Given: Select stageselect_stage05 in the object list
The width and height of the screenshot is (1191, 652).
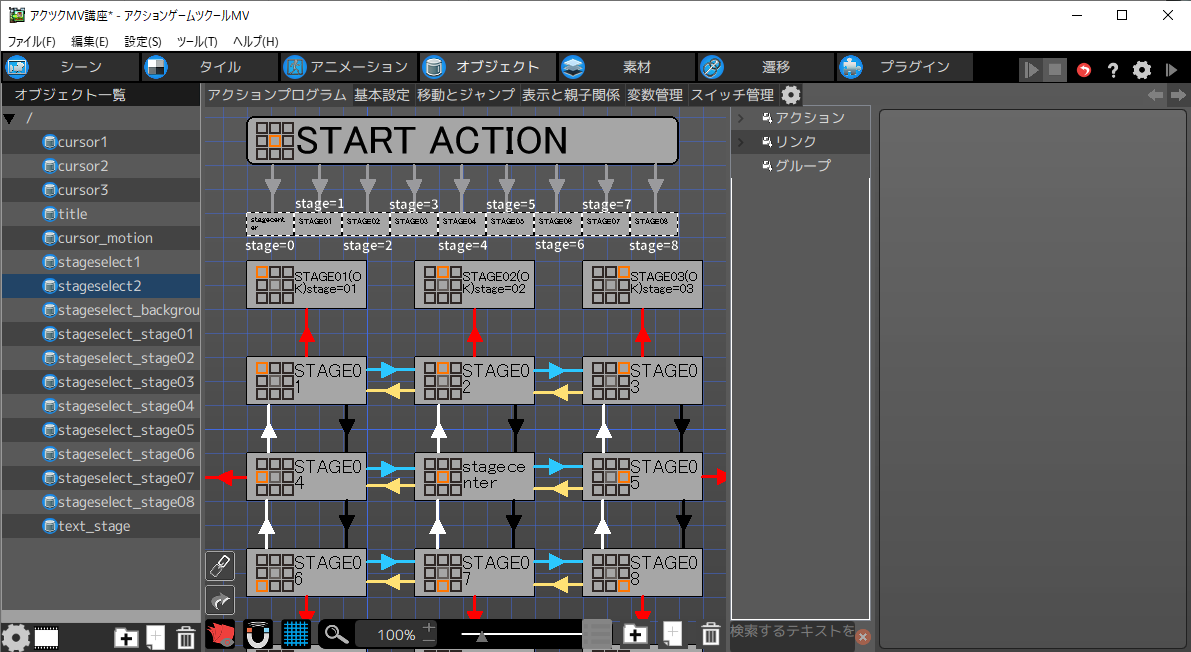Looking at the screenshot, I should click(x=125, y=430).
